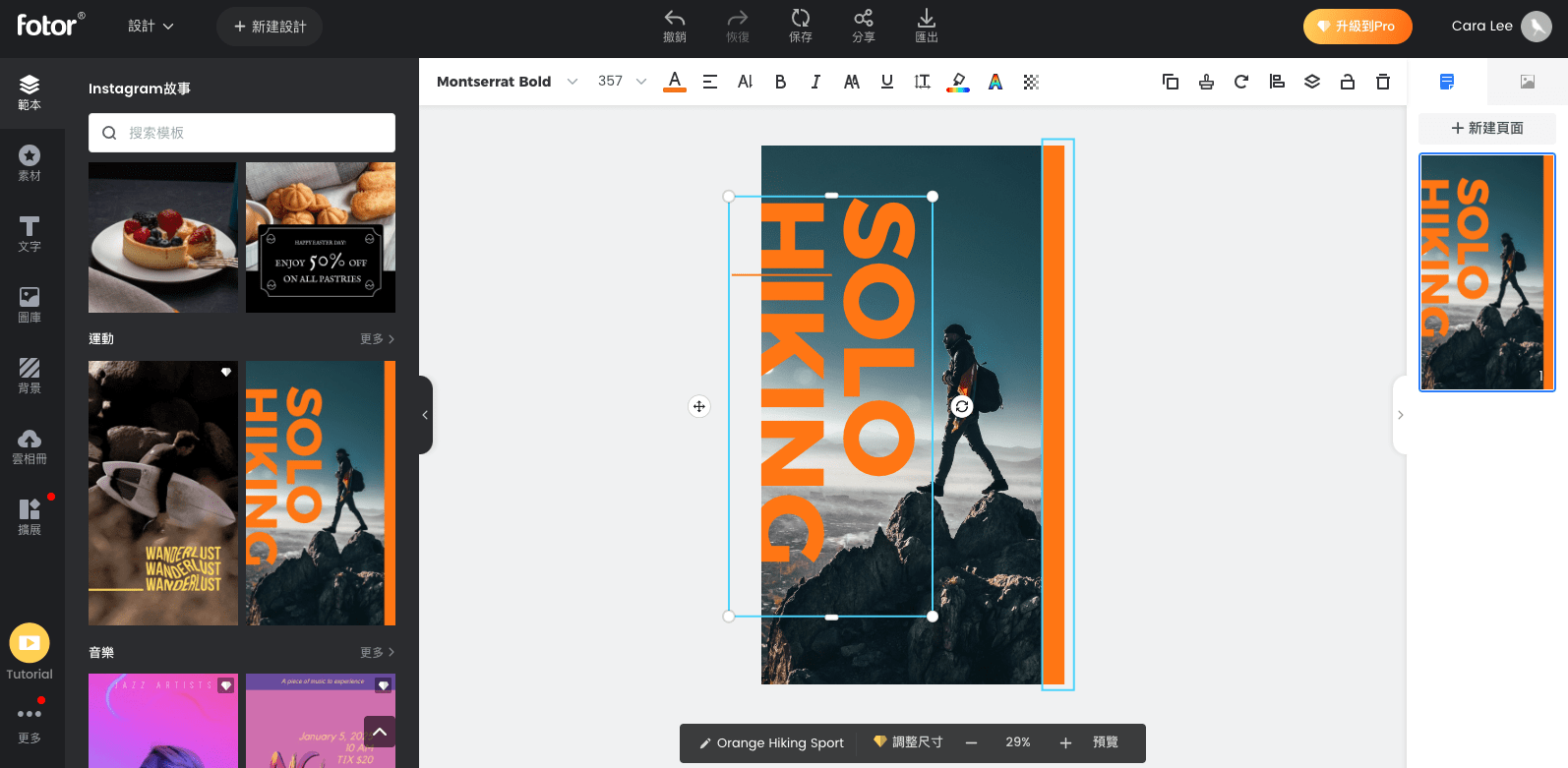Click the 分享 share icon
This screenshot has height=768, width=1568.
click(864, 26)
